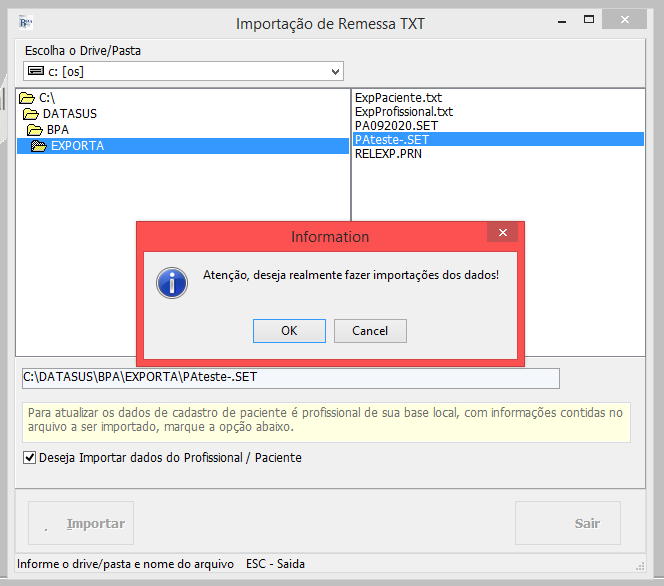The height and width of the screenshot is (586, 664).
Task: Close the Information dialog with X
Action: tap(502, 234)
